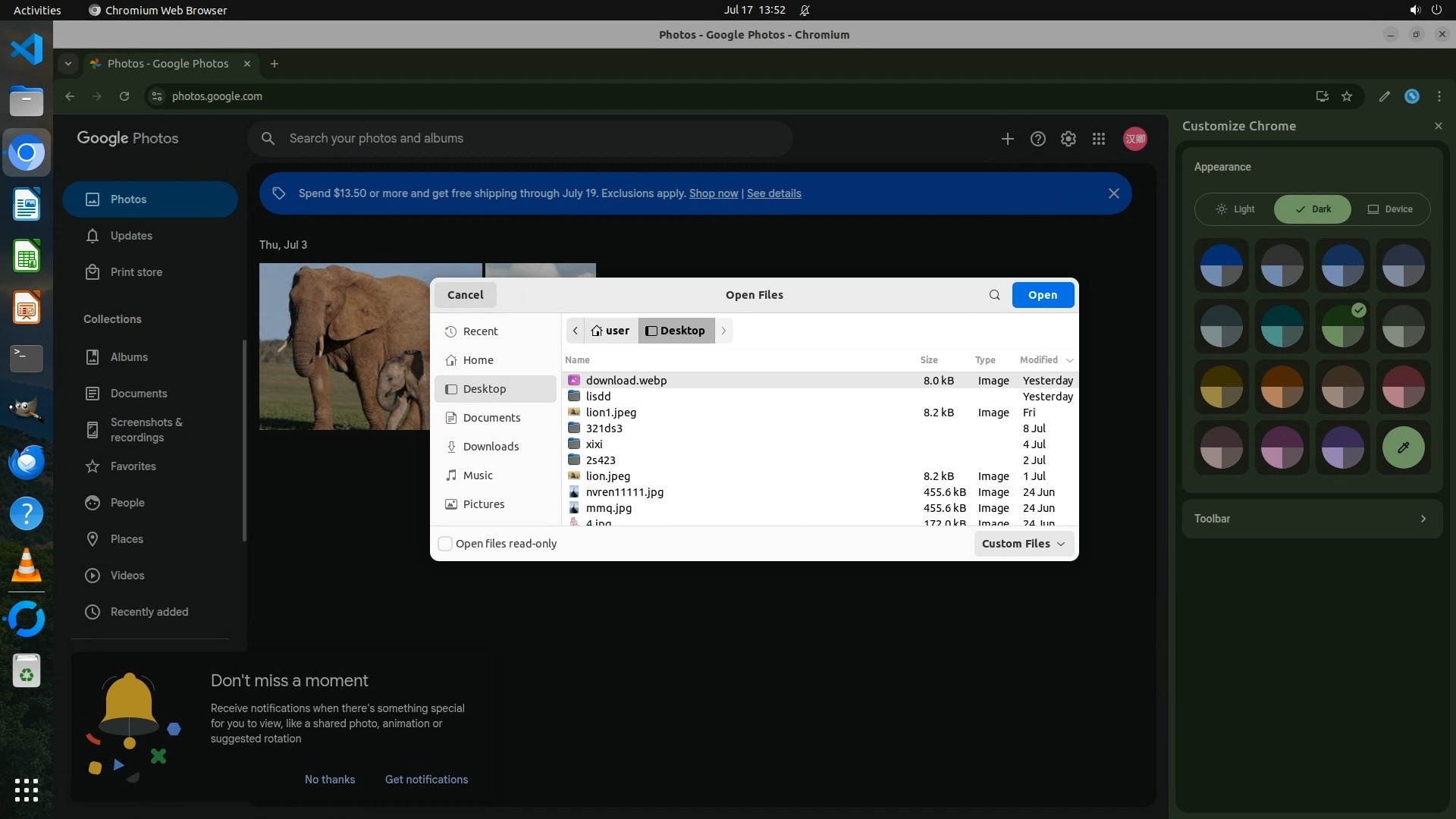
Task: Choose the teal color theme swatch
Action: (1282, 326)
